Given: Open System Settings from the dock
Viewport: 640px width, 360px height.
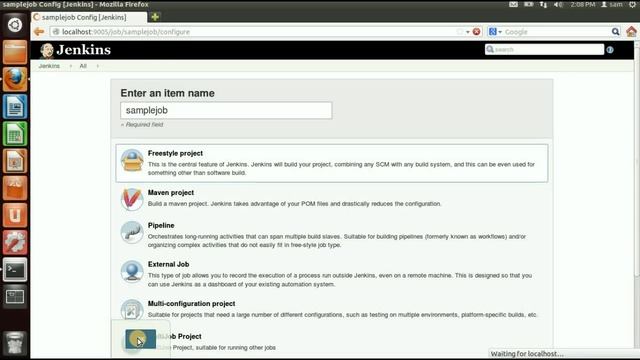Looking at the screenshot, I should [15, 242].
